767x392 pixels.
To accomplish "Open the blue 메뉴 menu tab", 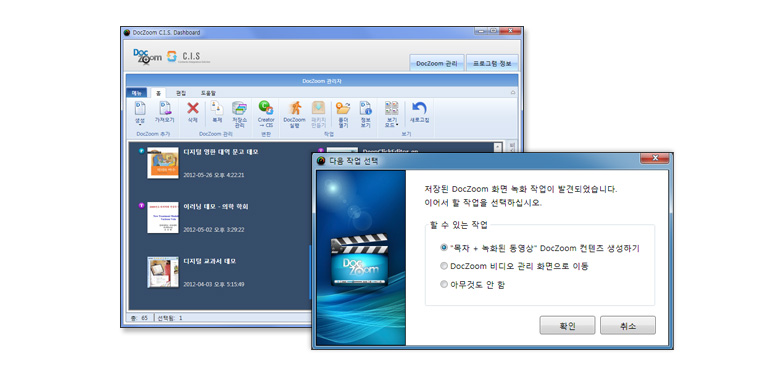I will tap(136, 93).
